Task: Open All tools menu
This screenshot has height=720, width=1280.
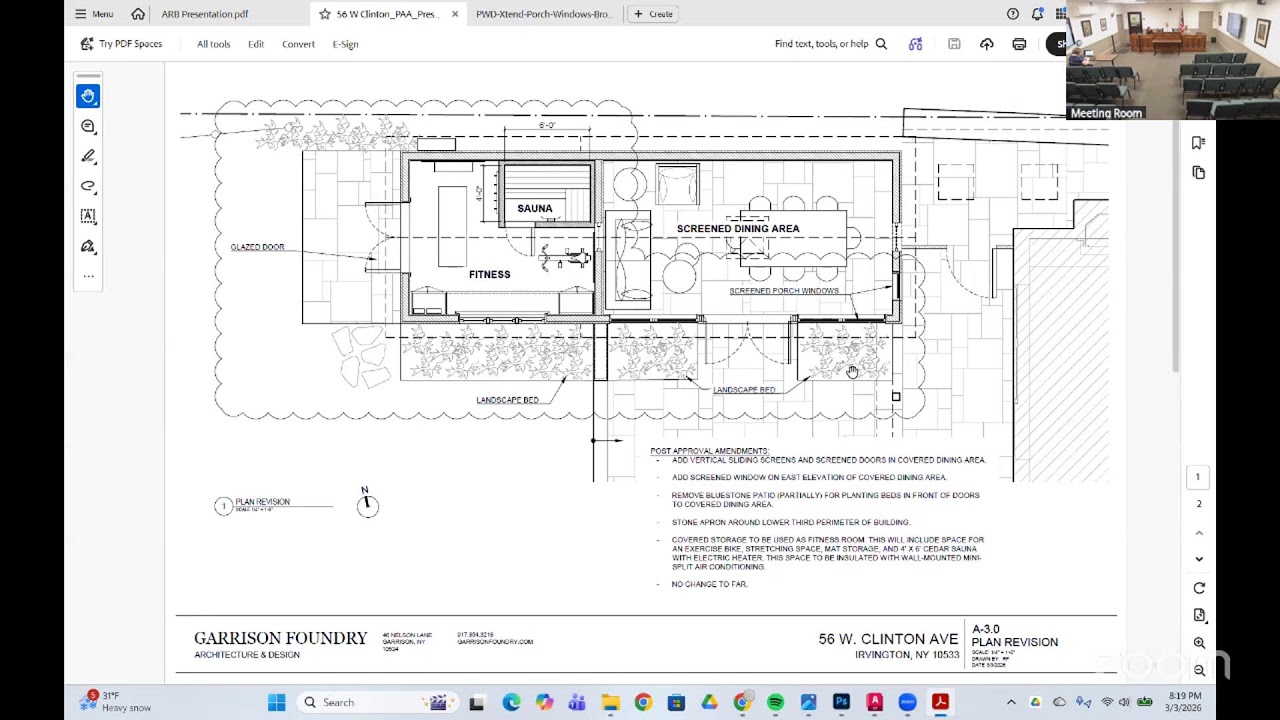Action: point(213,44)
